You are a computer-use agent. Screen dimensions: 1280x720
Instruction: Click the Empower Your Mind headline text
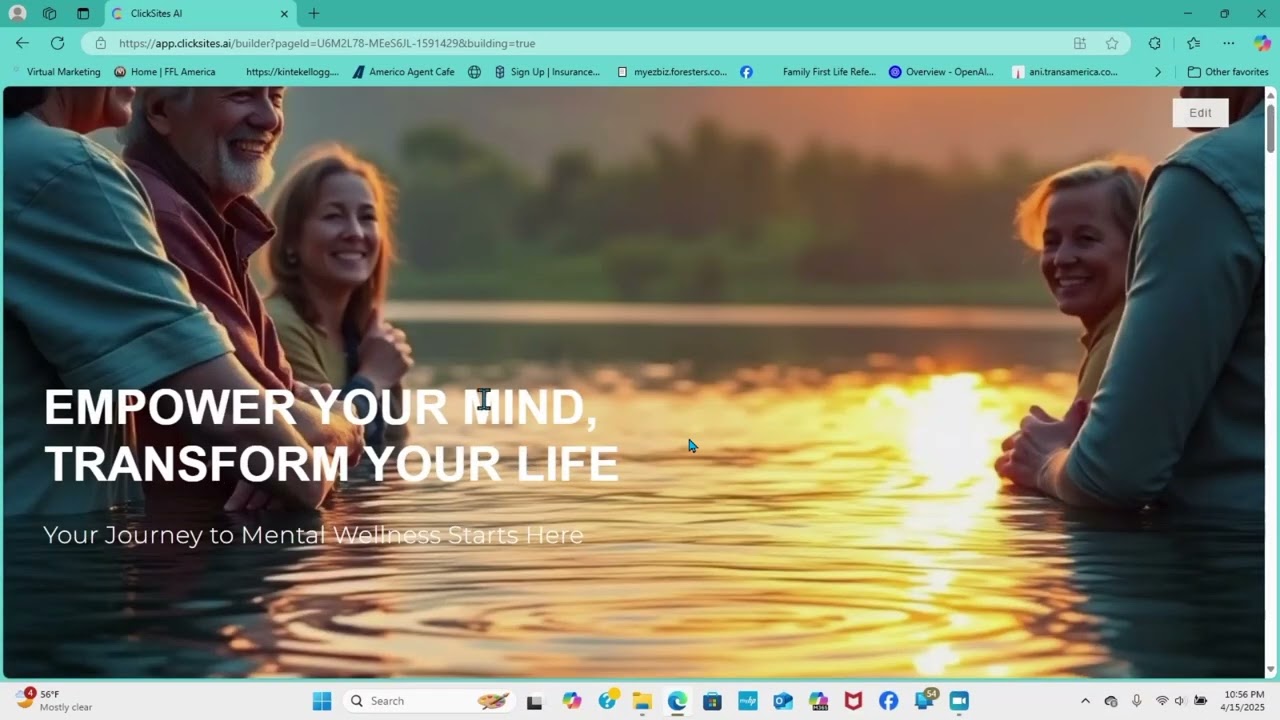(330, 436)
